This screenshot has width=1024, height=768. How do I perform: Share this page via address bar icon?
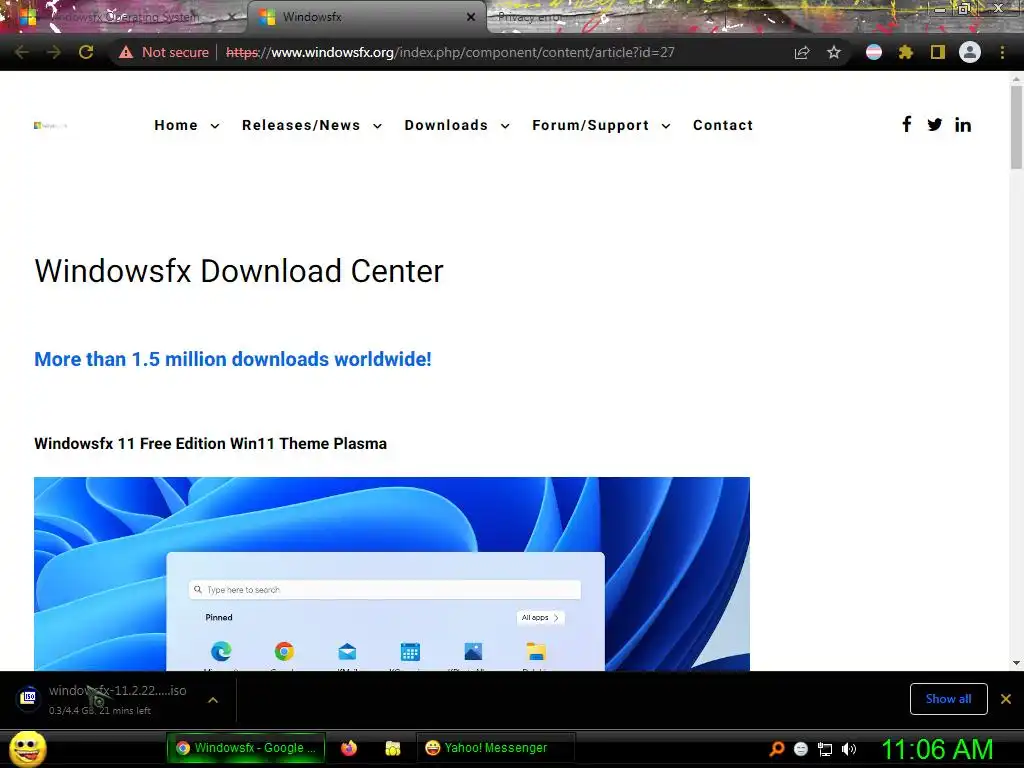802,52
